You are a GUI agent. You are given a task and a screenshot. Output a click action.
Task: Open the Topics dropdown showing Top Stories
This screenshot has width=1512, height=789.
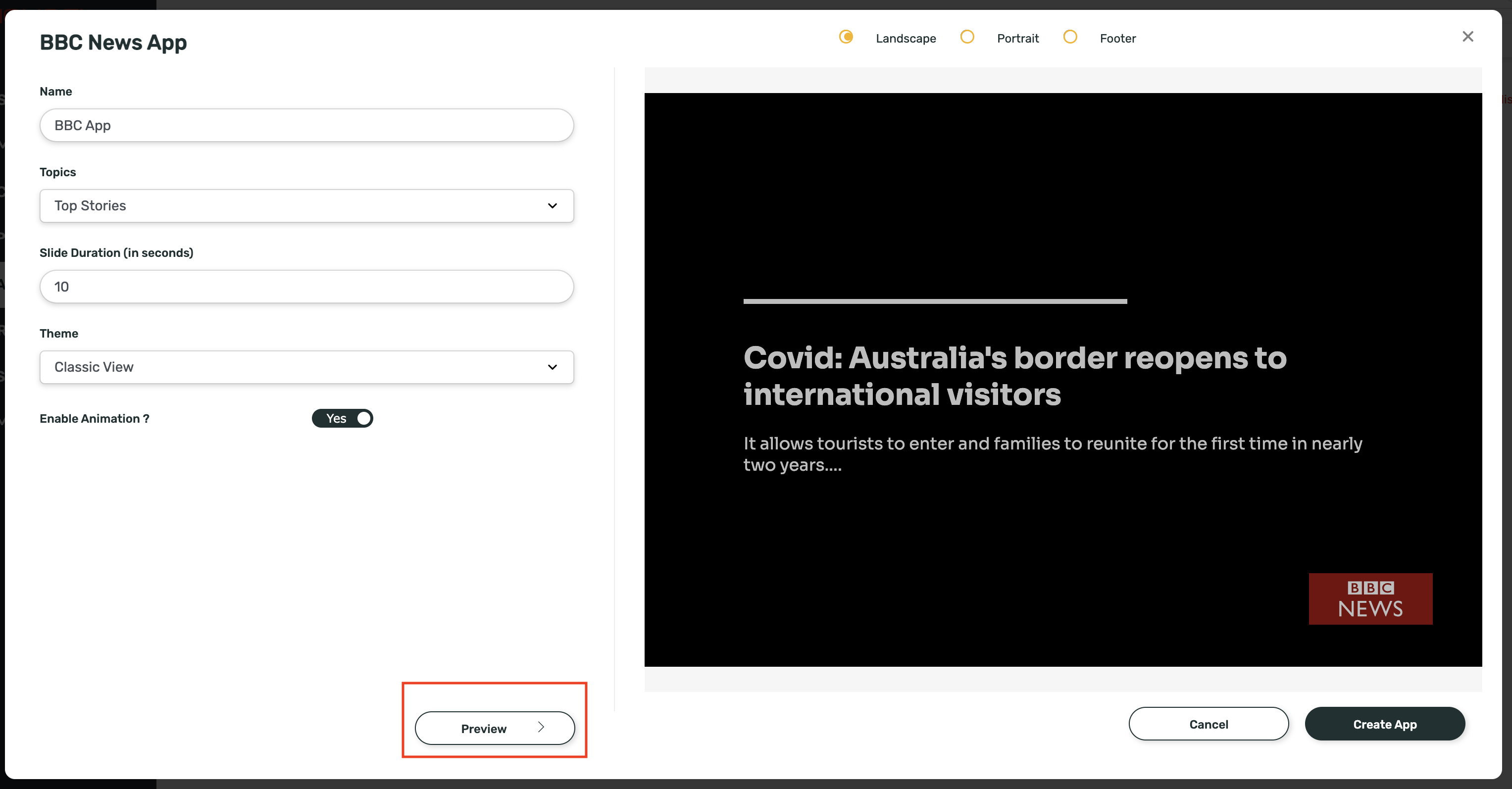point(306,206)
